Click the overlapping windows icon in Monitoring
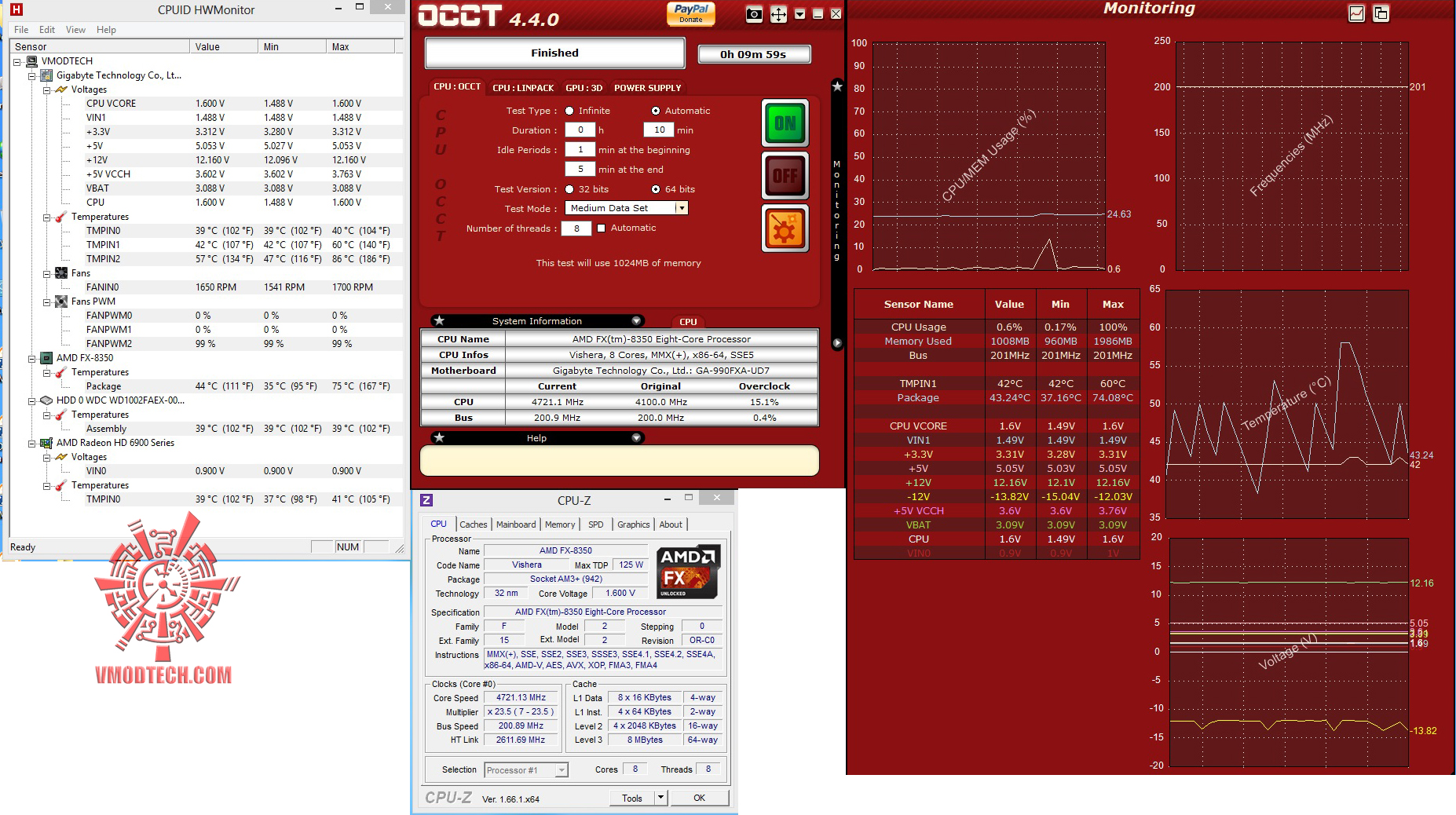 click(x=1381, y=13)
